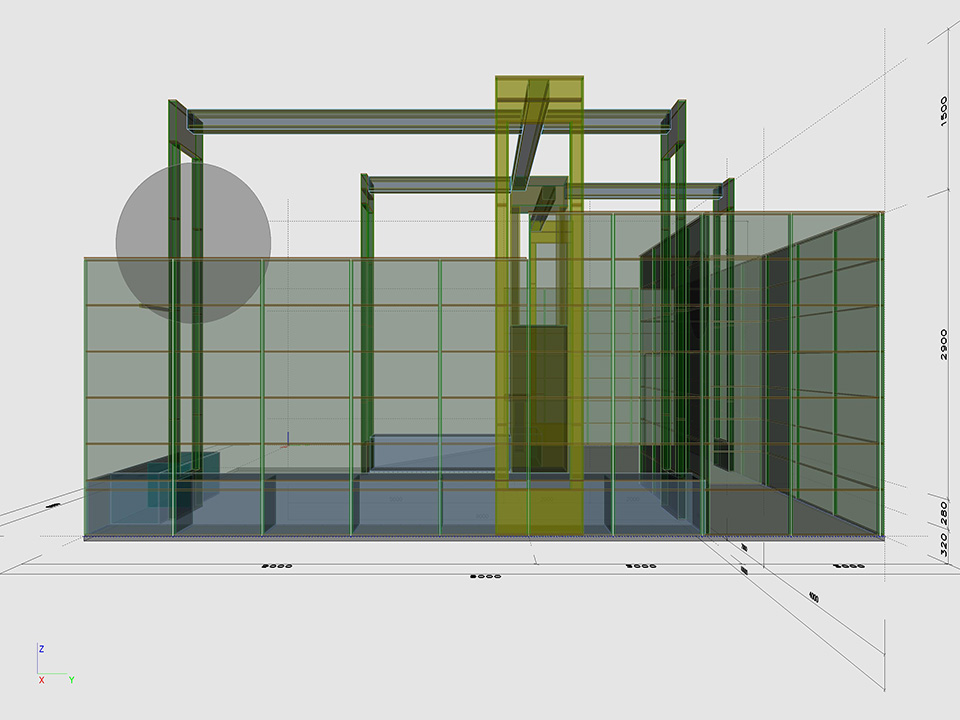Click the red X axis label
The width and height of the screenshot is (960, 720).
click(x=41, y=680)
